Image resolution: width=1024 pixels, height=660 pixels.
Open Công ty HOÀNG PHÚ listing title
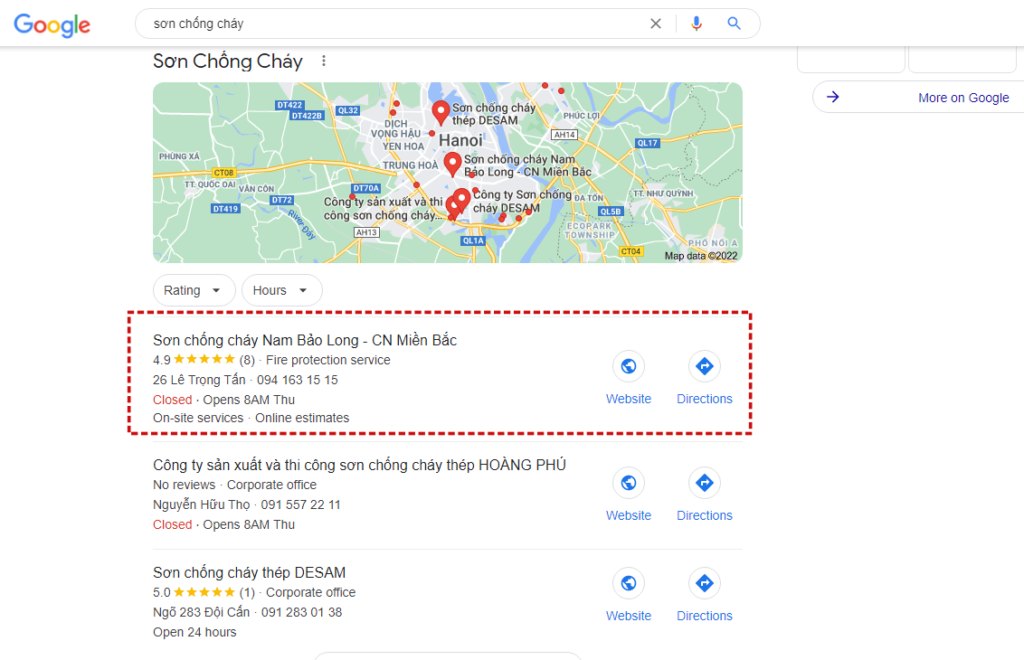359,465
